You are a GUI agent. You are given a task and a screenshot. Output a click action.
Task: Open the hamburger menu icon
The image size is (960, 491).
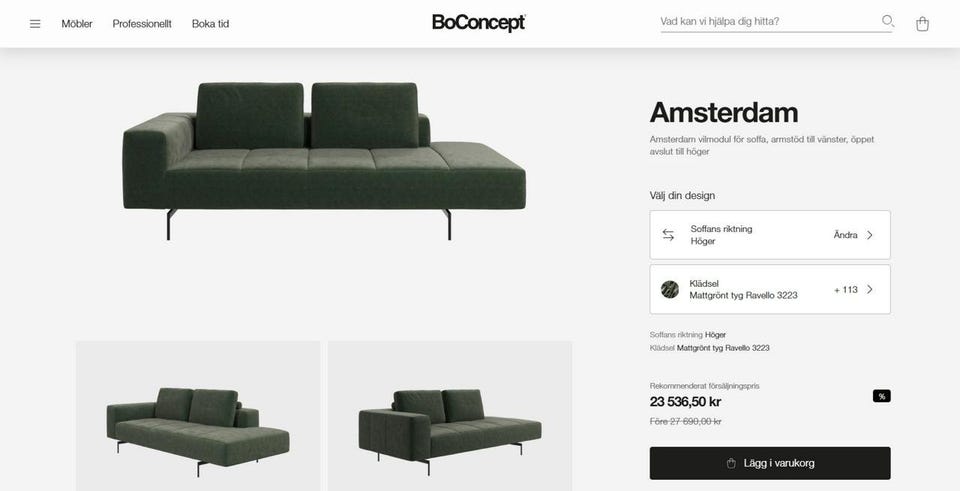coord(35,24)
